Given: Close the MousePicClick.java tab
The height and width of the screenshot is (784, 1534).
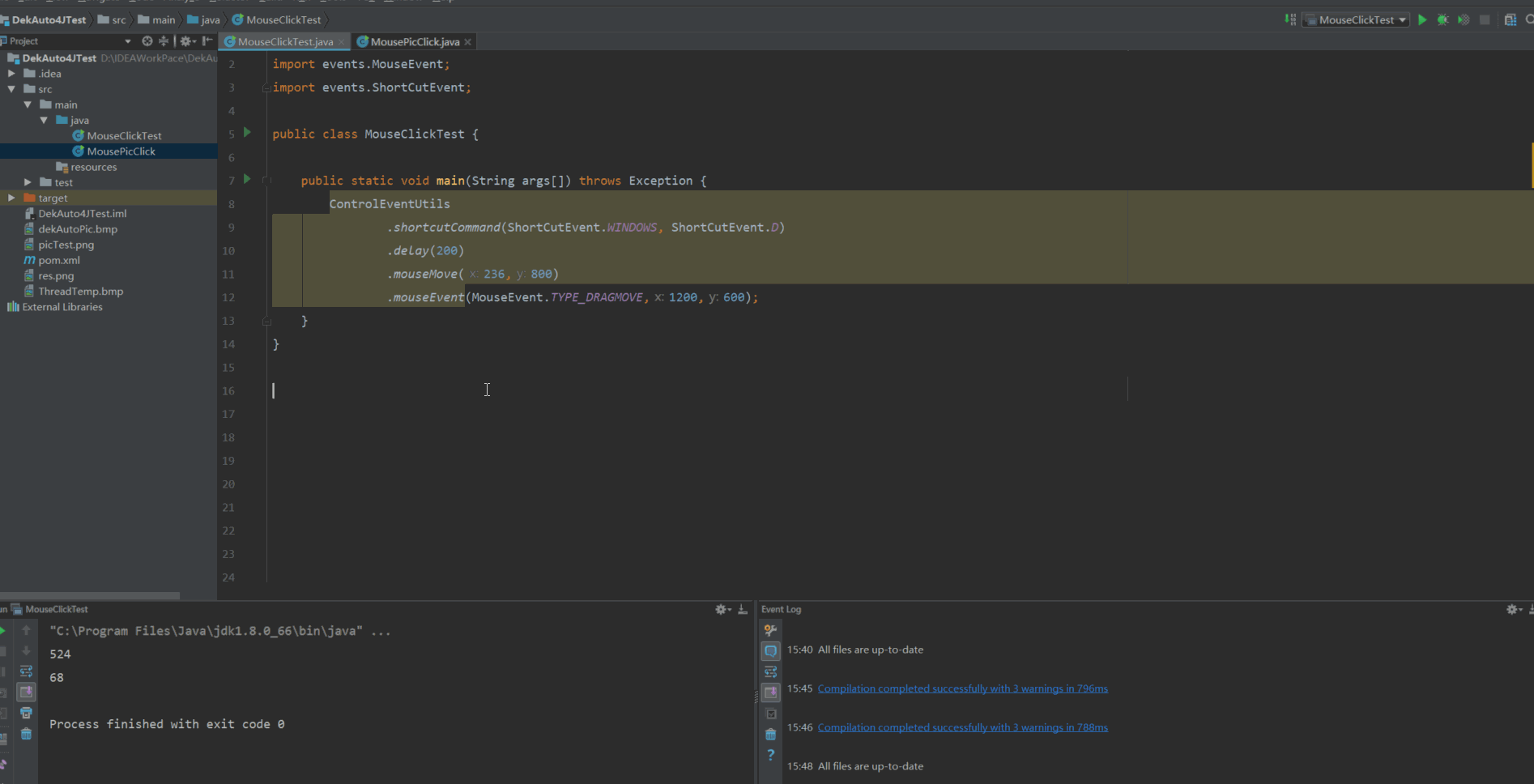Looking at the screenshot, I should coord(468,42).
